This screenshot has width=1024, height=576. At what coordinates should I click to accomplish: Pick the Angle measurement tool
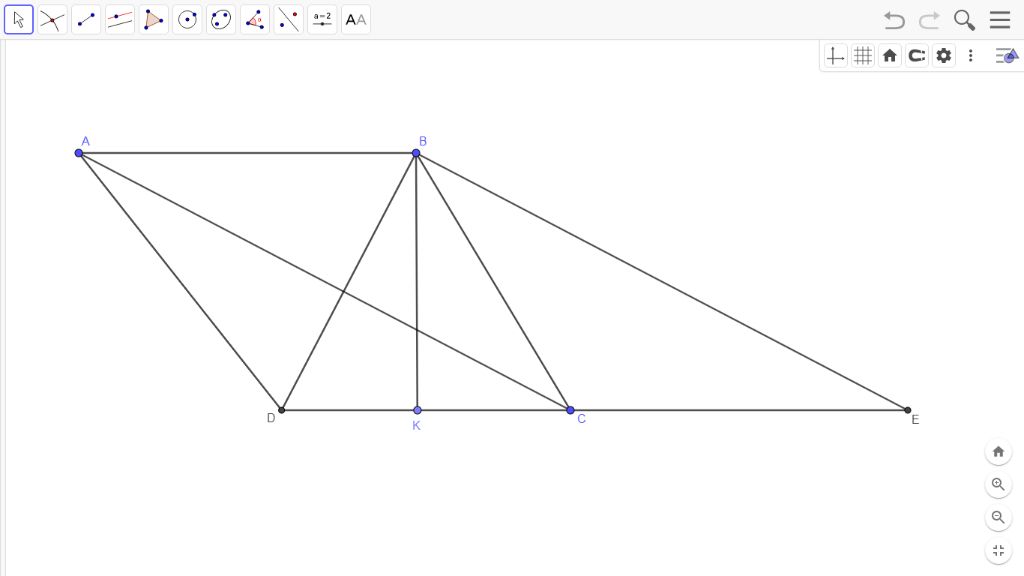point(255,20)
